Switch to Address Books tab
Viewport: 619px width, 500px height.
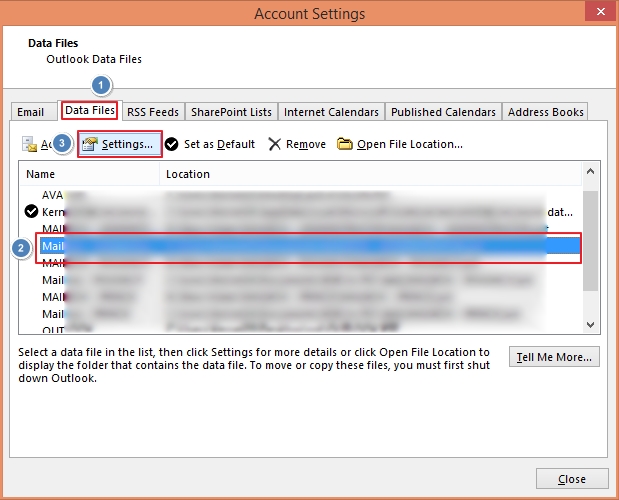[x=546, y=112]
